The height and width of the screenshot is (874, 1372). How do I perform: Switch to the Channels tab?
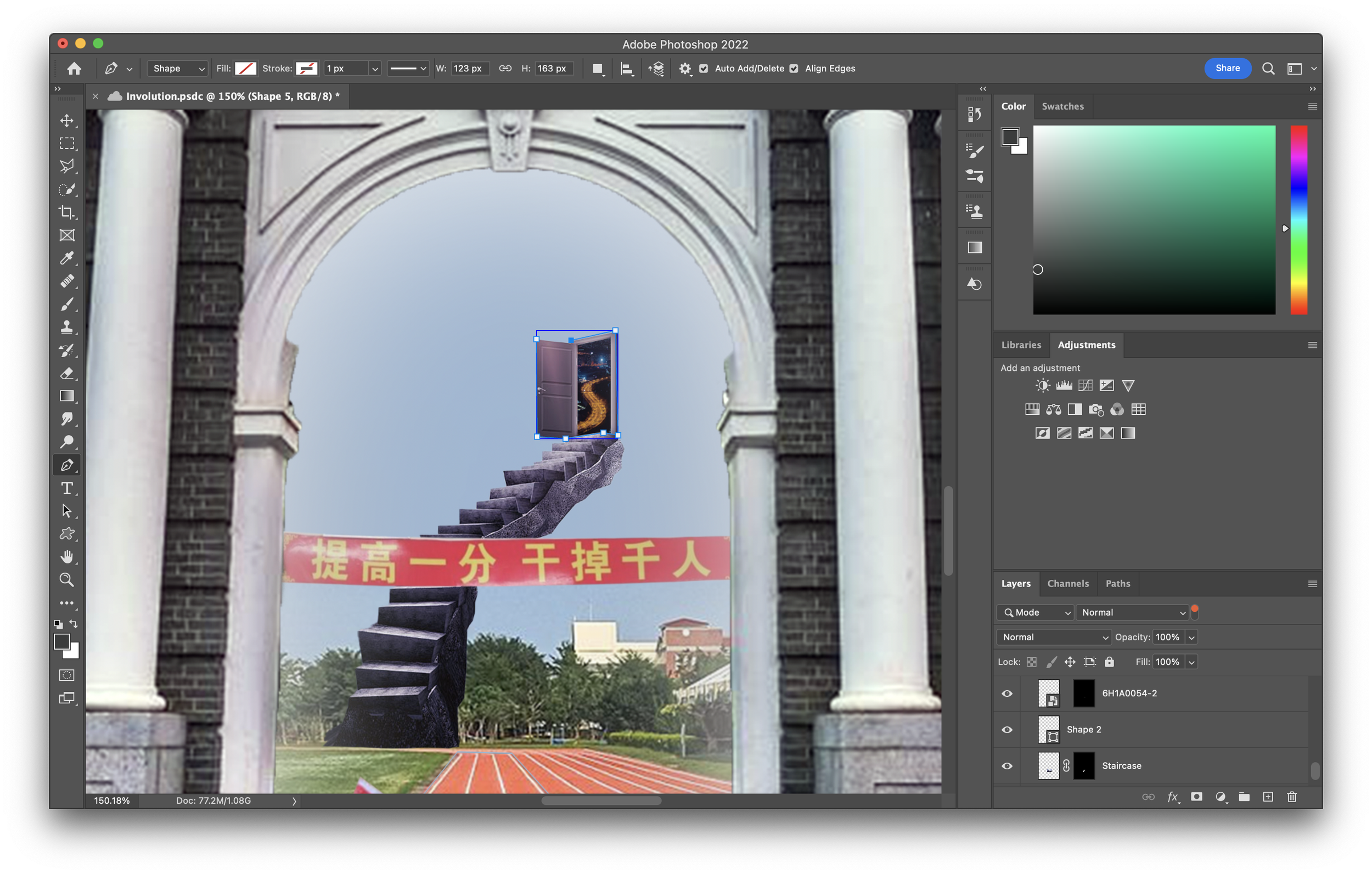[1068, 583]
